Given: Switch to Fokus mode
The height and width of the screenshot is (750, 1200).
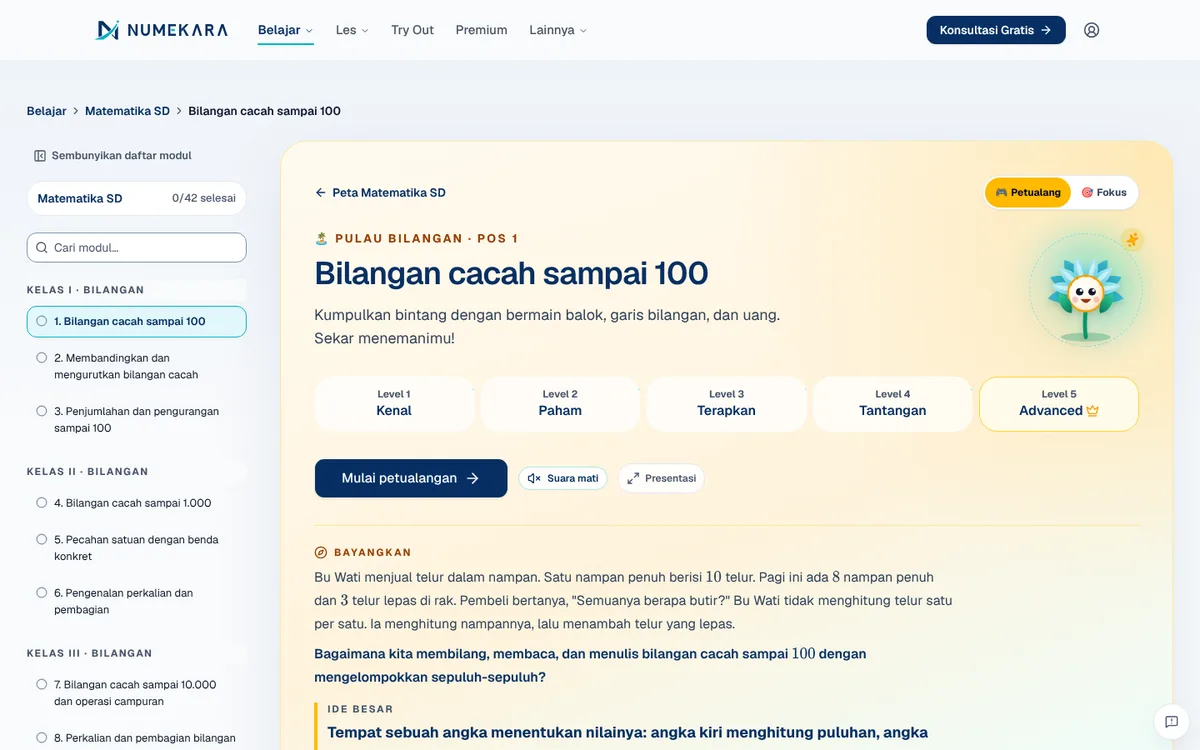Looking at the screenshot, I should click(1104, 193).
